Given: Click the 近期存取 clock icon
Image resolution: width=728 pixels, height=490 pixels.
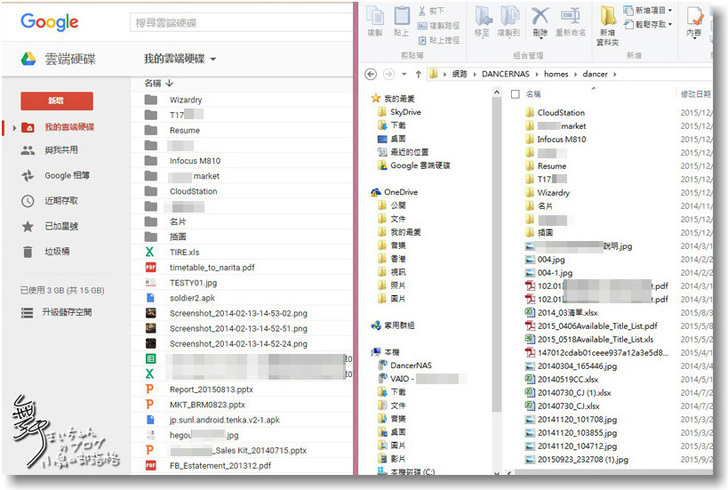Looking at the screenshot, I should (x=28, y=201).
